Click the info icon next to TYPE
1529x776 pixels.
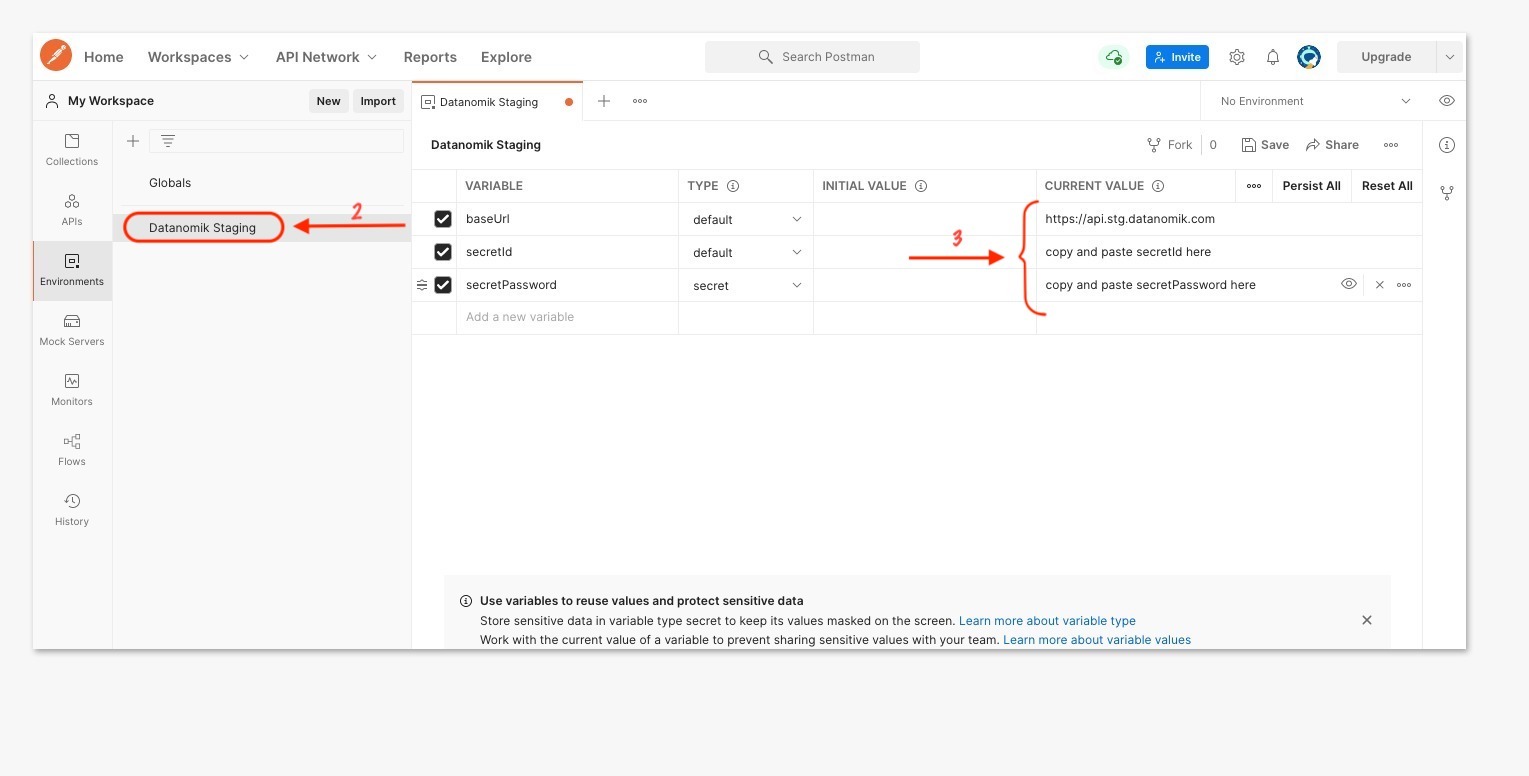733,186
